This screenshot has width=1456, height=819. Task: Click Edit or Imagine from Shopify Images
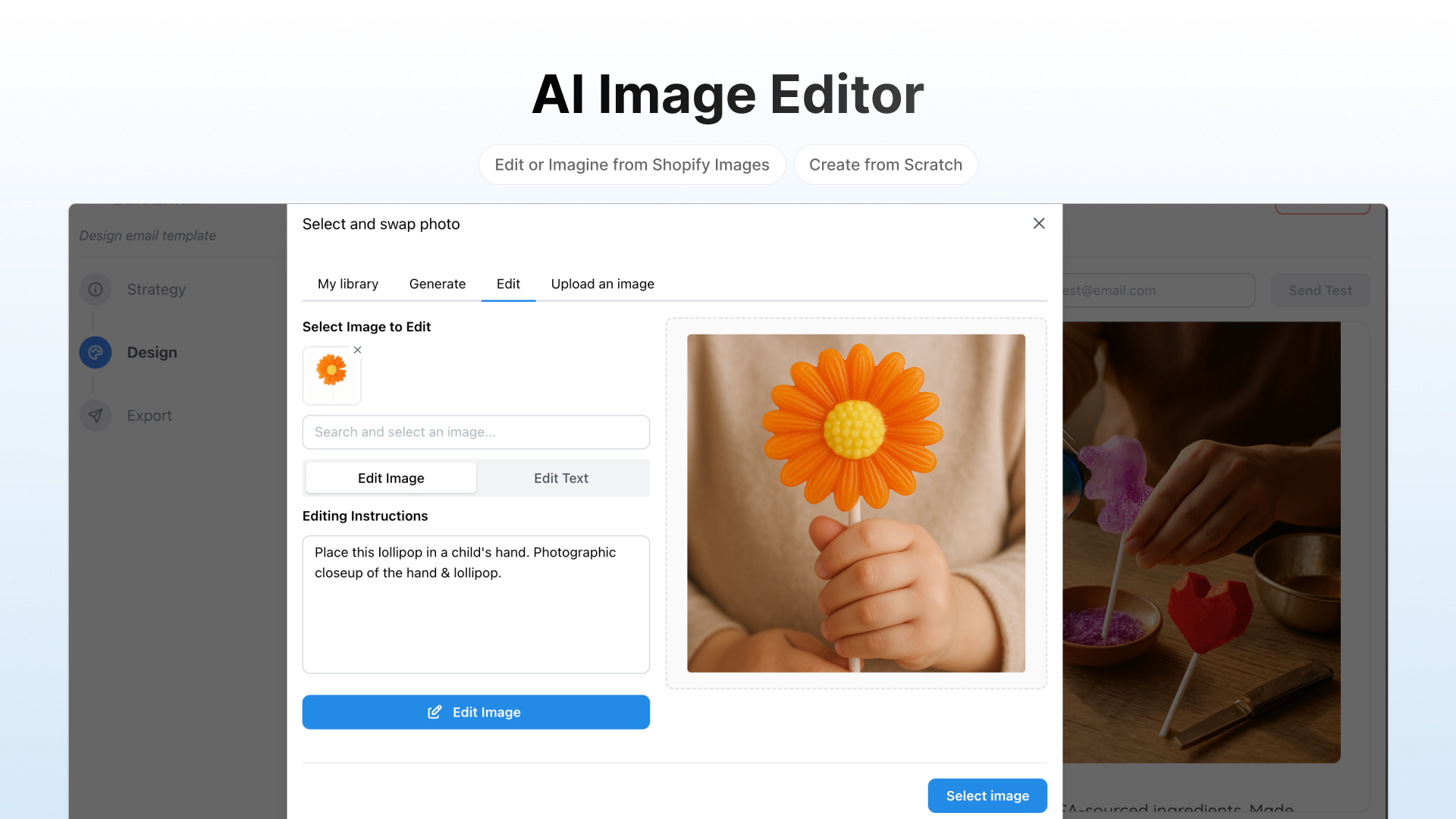click(x=632, y=165)
